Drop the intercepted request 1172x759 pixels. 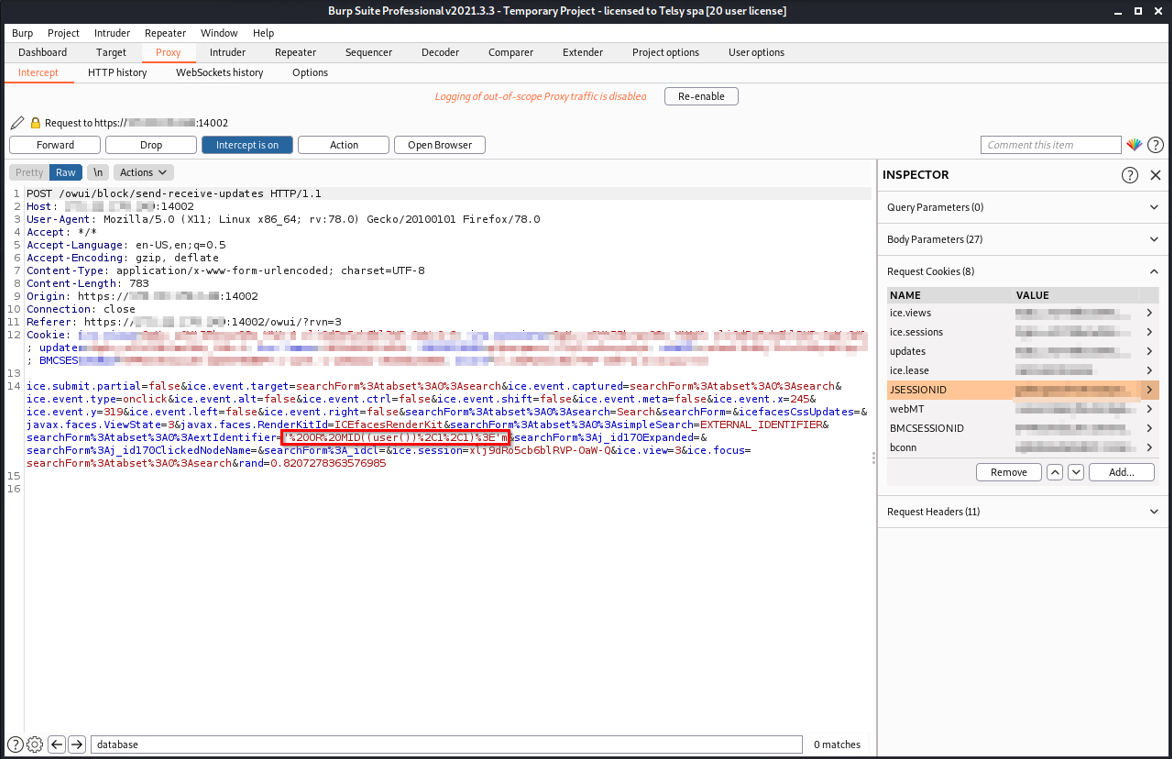click(151, 145)
